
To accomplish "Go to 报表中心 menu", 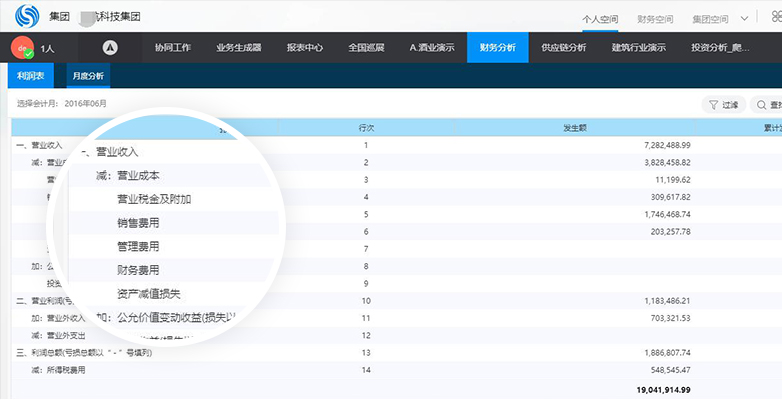I will pos(304,47).
